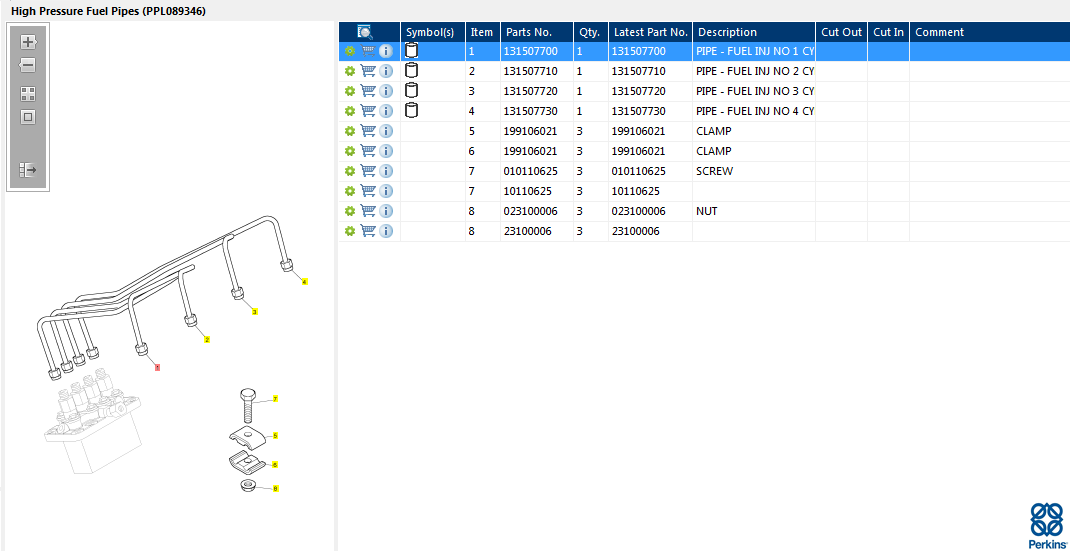Click the zoom in plus button
This screenshot has width=1070, height=551.
click(28, 42)
